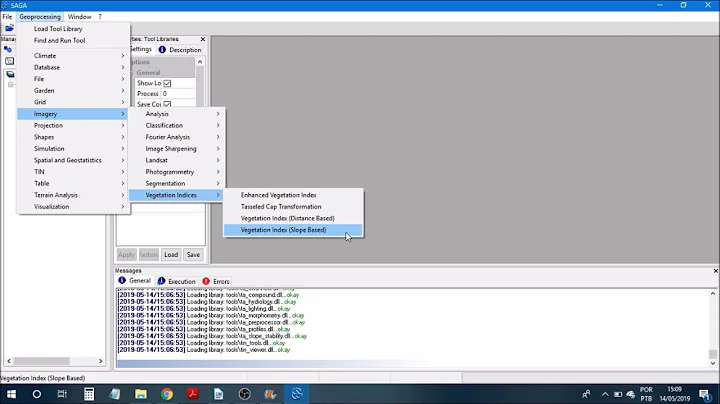720x404 pixels.
Task: Click the Load button
Action: pyautogui.click(x=171, y=254)
